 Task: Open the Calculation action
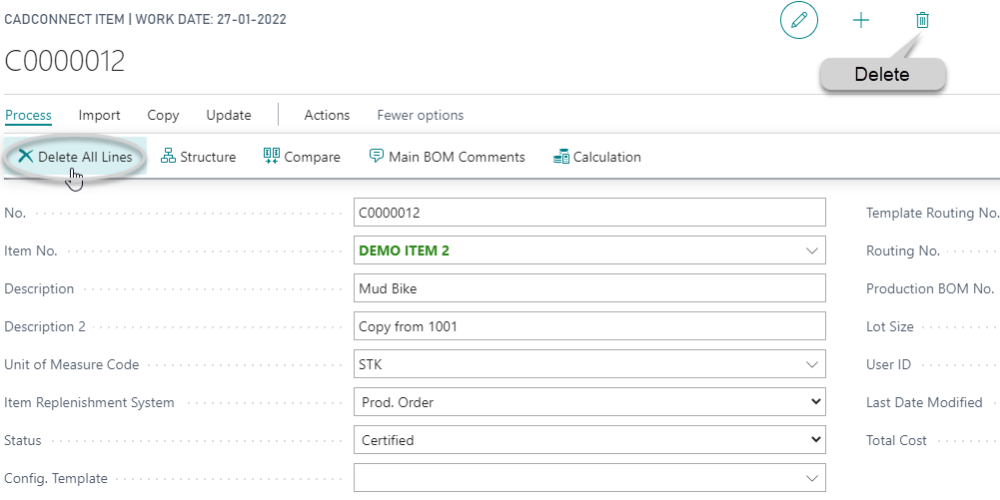click(597, 157)
